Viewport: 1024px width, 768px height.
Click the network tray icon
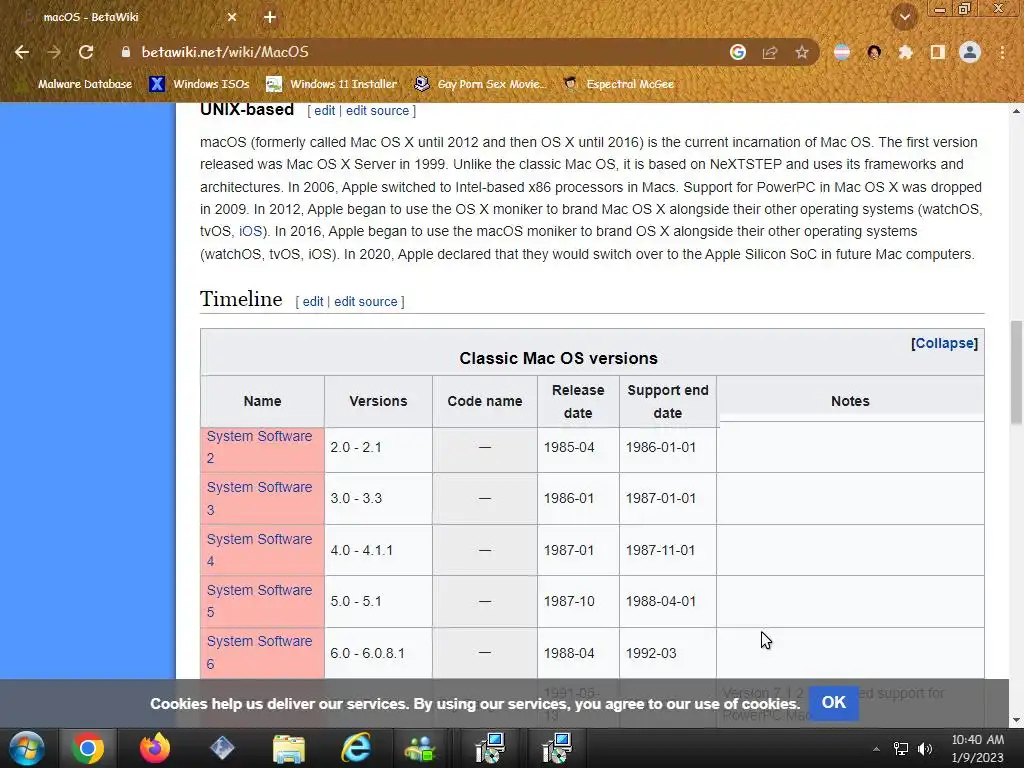[x=901, y=749]
